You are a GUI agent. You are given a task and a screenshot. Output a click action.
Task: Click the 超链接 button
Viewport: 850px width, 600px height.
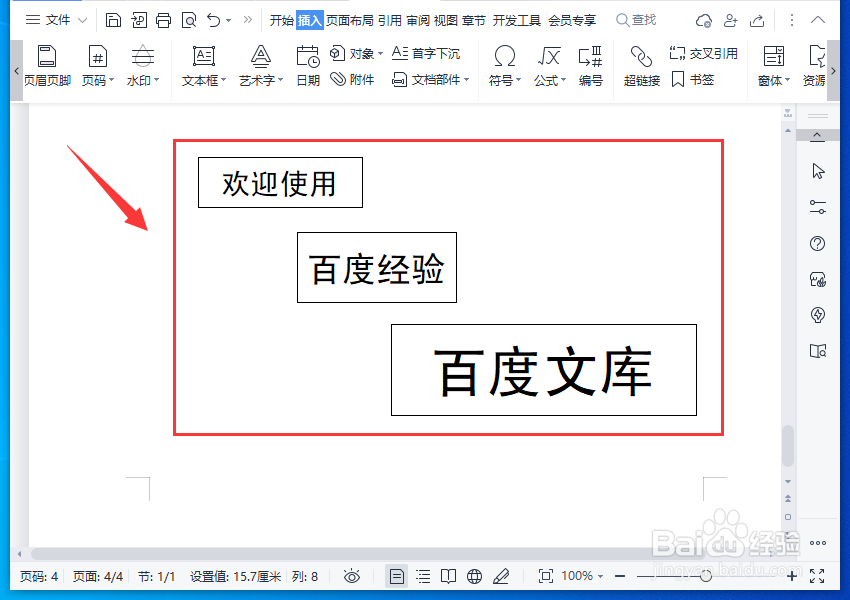pos(641,66)
